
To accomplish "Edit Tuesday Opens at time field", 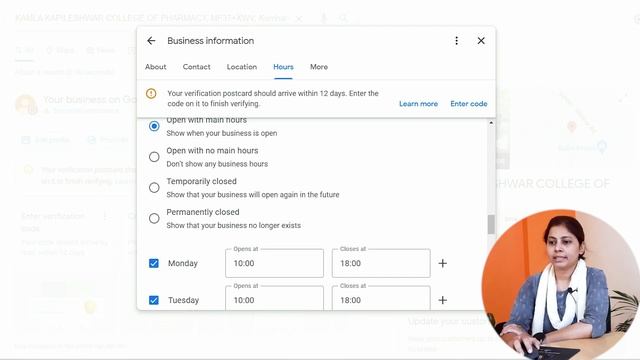I will (x=274, y=298).
